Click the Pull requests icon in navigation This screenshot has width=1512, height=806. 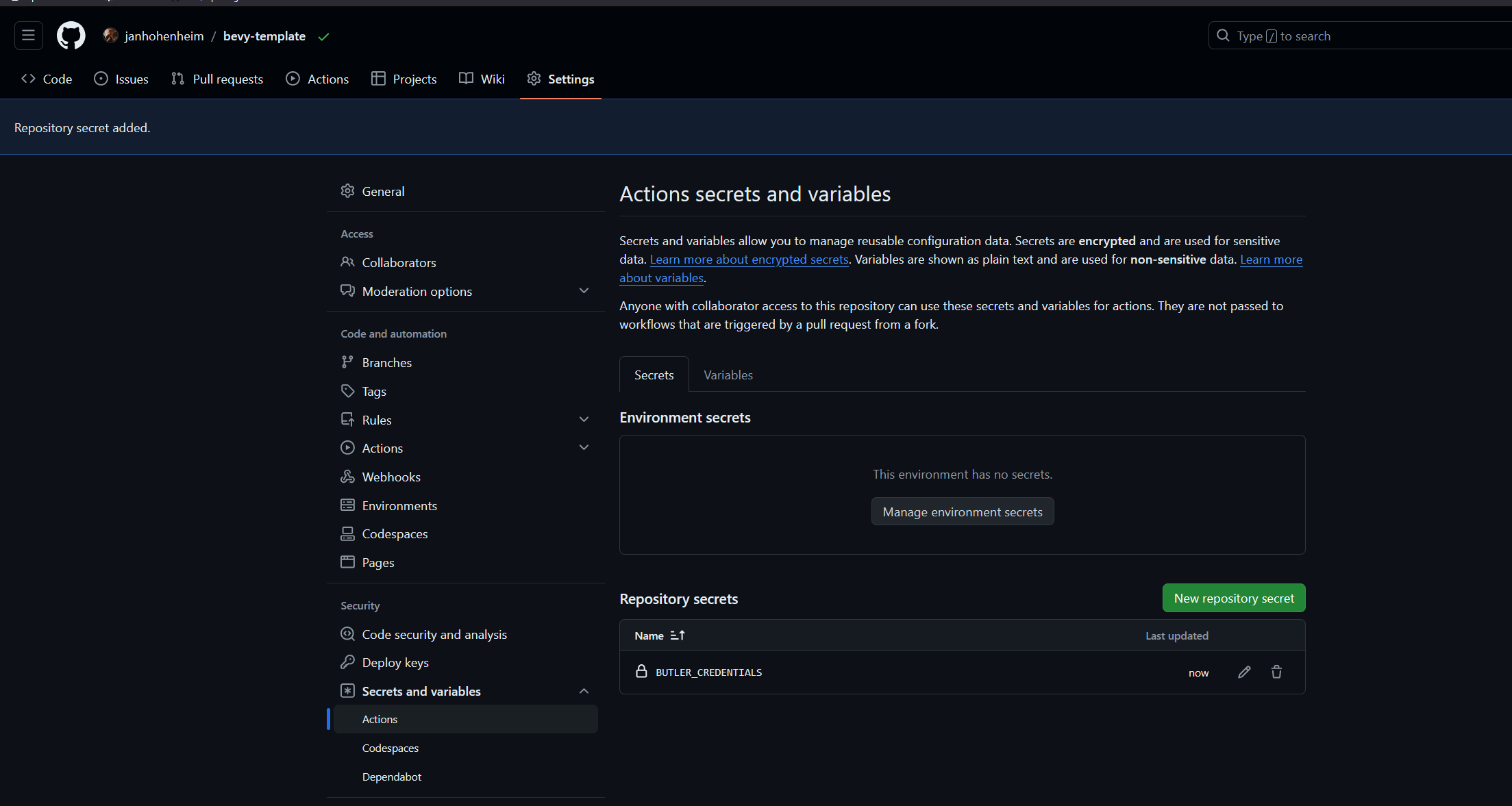[x=177, y=79]
